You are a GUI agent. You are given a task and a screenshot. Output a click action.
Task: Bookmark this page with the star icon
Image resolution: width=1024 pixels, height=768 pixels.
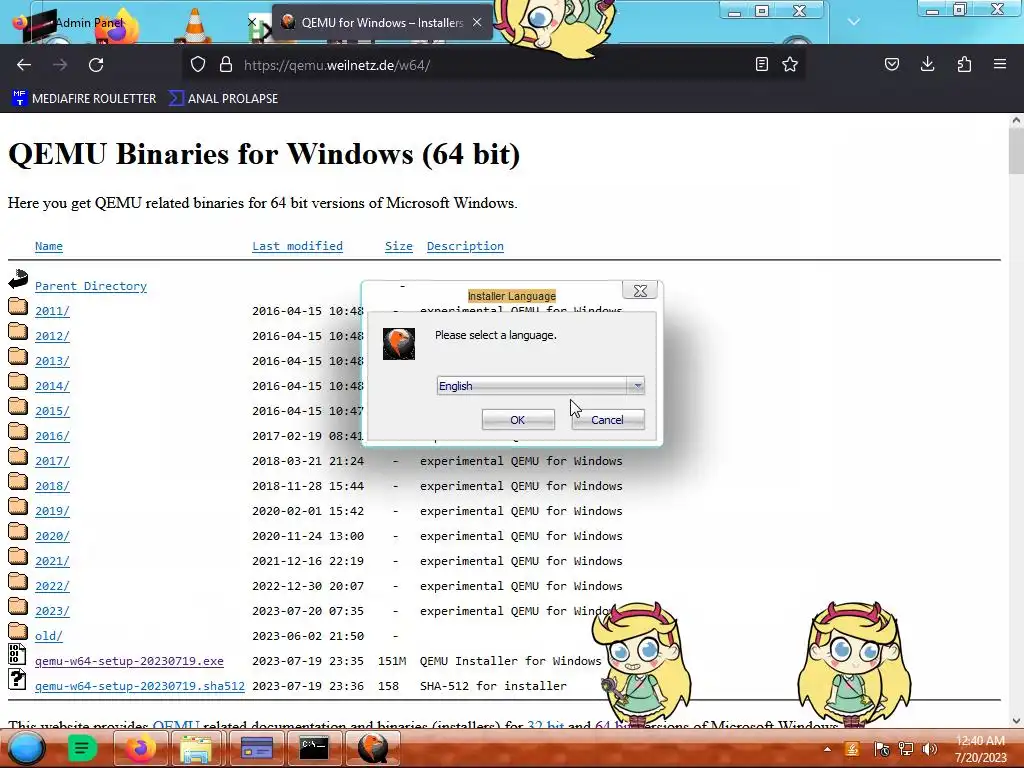(790, 64)
